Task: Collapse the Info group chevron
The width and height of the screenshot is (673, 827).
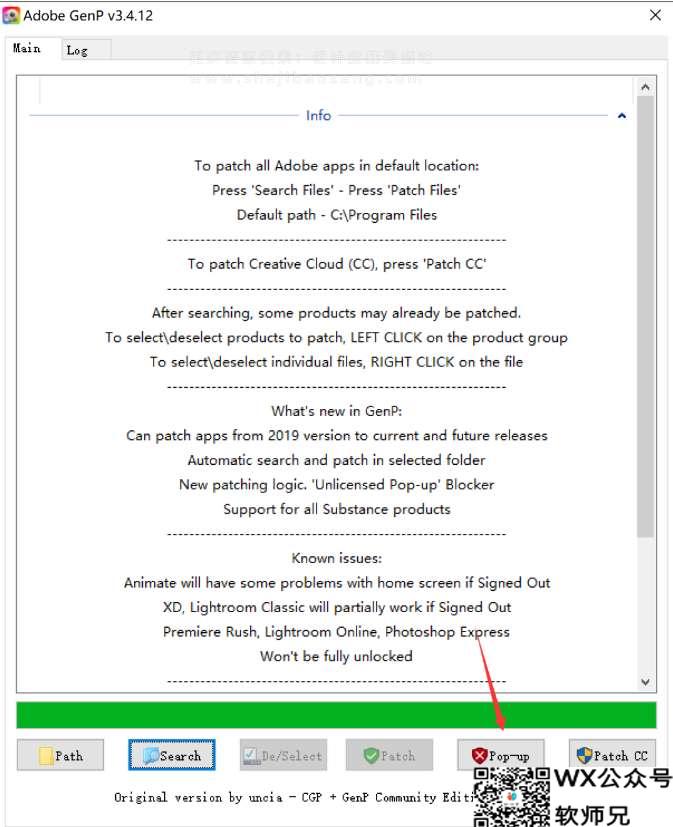Action: pyautogui.click(x=622, y=116)
